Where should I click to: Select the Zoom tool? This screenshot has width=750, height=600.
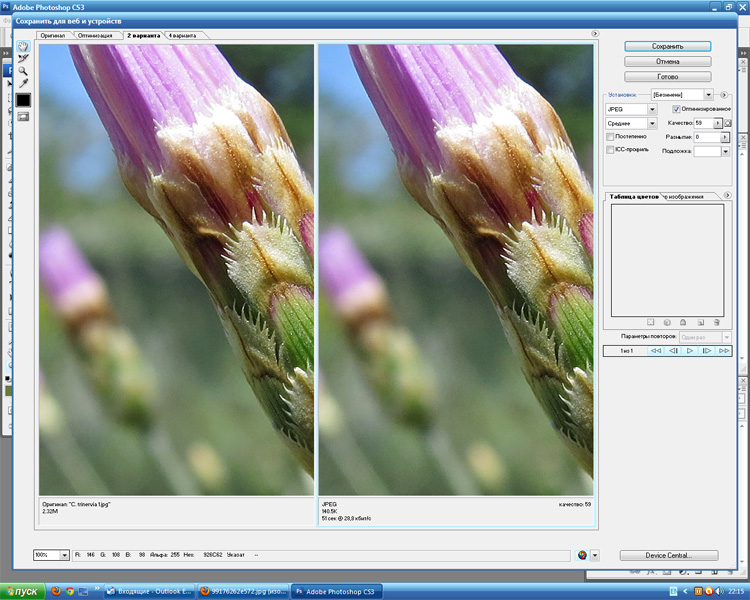point(23,71)
